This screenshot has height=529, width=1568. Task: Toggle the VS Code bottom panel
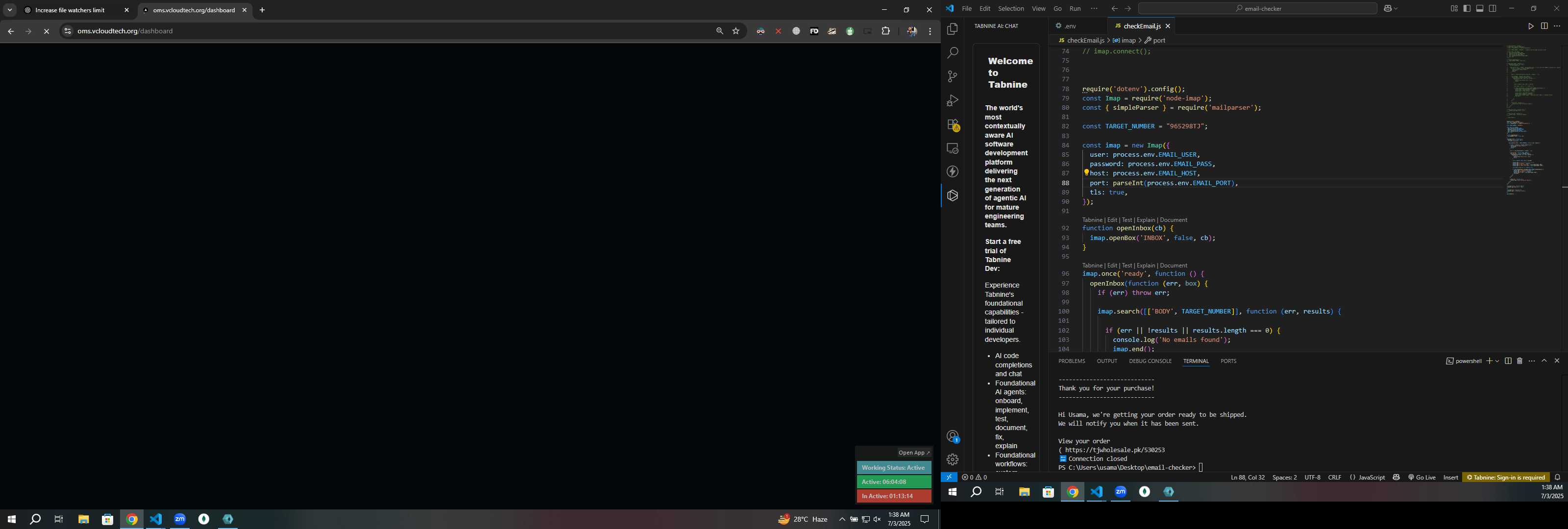pyautogui.click(x=1479, y=8)
